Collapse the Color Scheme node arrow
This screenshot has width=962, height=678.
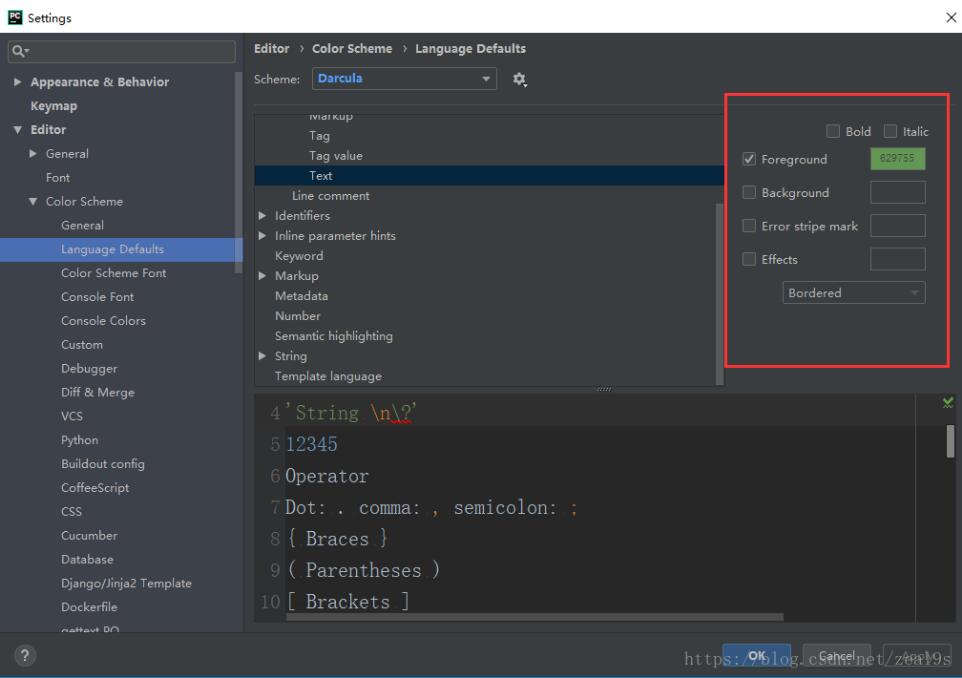click(x=33, y=201)
